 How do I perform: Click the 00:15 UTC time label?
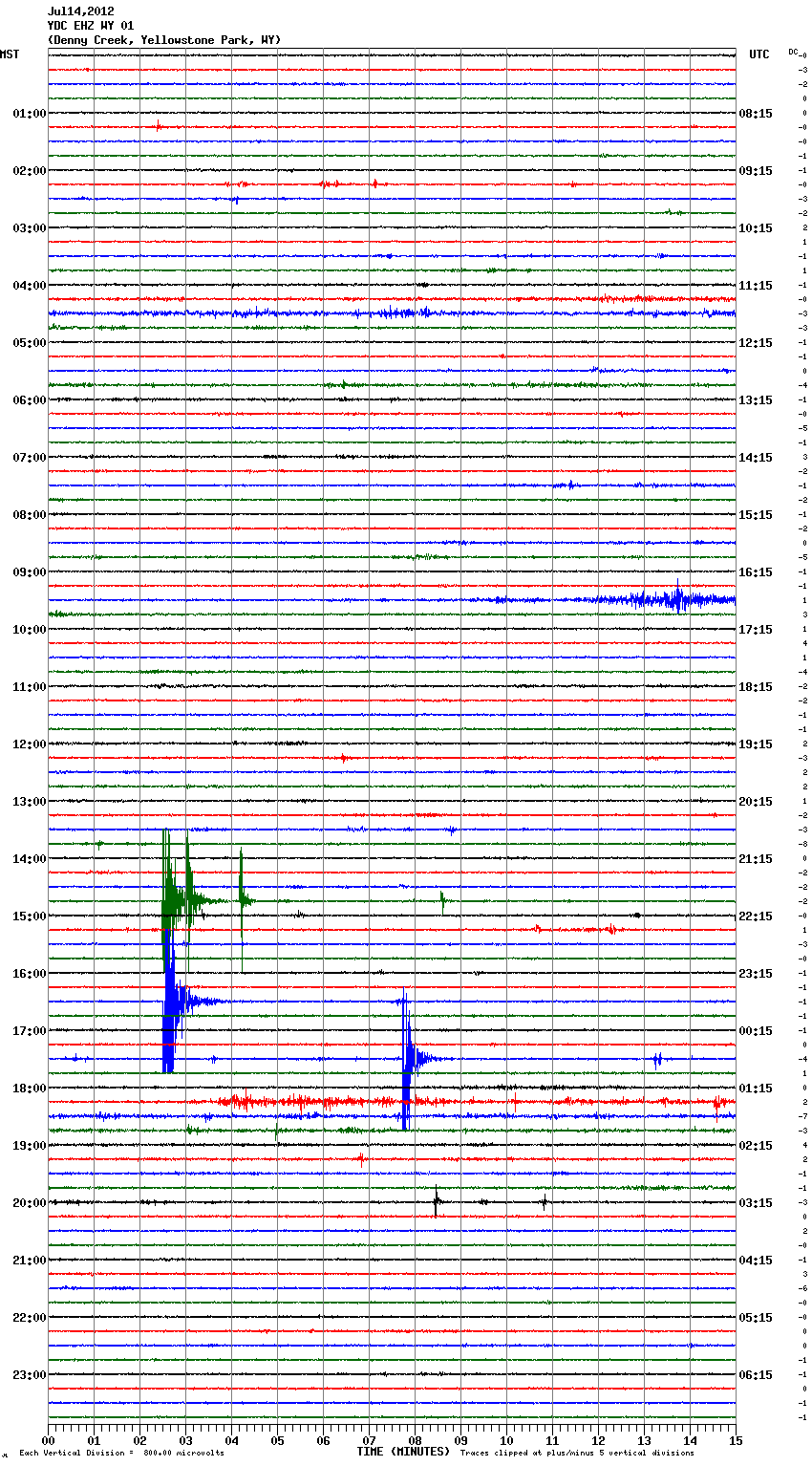tap(756, 1031)
